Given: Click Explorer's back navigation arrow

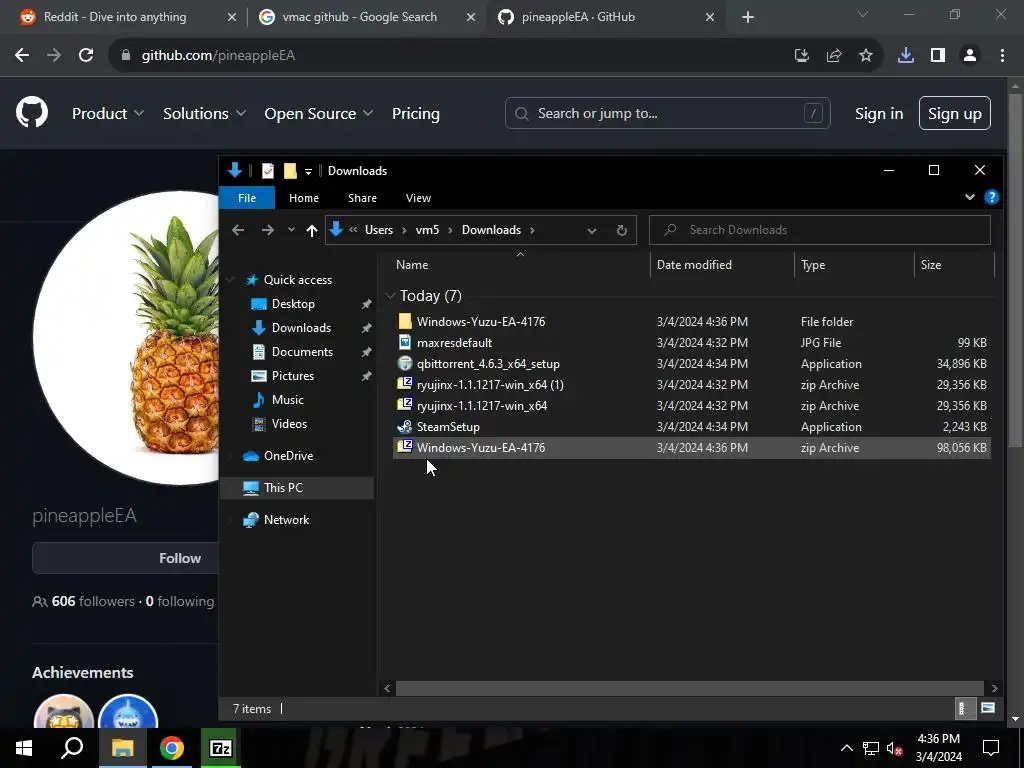Looking at the screenshot, I should (x=238, y=230).
